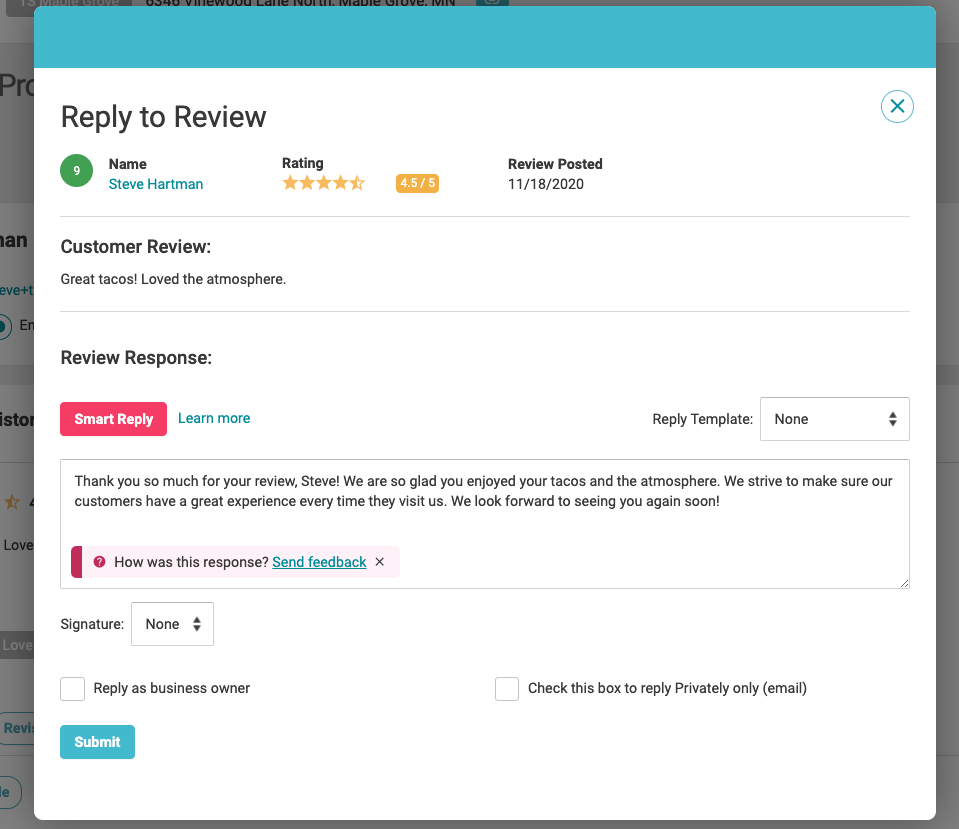Click the Reply to Review heading
The height and width of the screenshot is (829, 959).
tap(164, 117)
